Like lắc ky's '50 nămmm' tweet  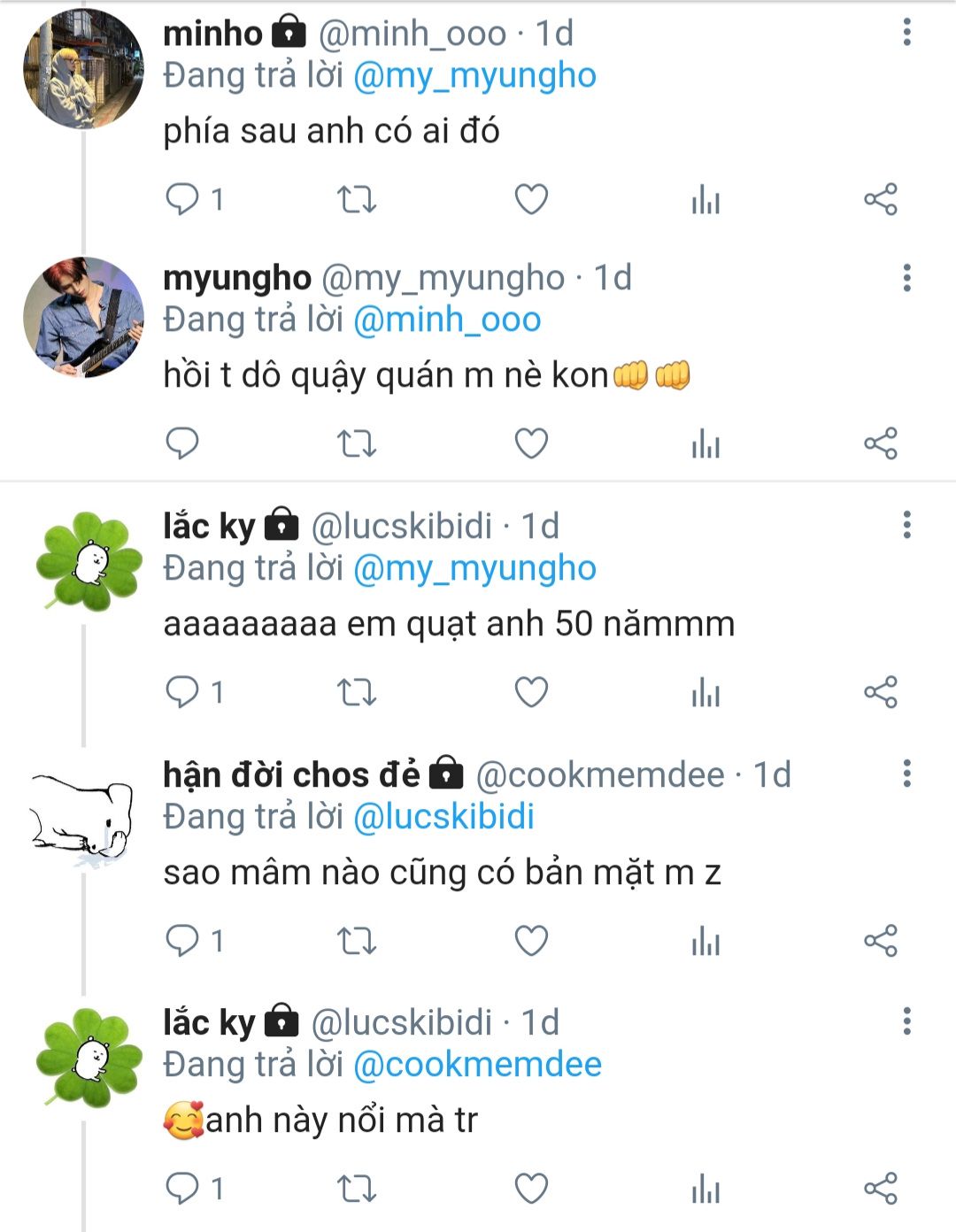point(531,692)
